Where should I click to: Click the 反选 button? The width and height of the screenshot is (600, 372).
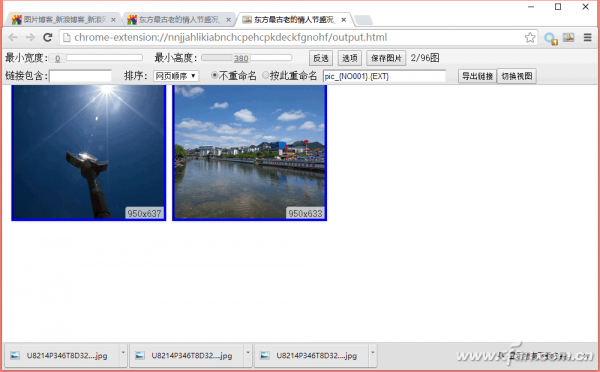coord(321,58)
